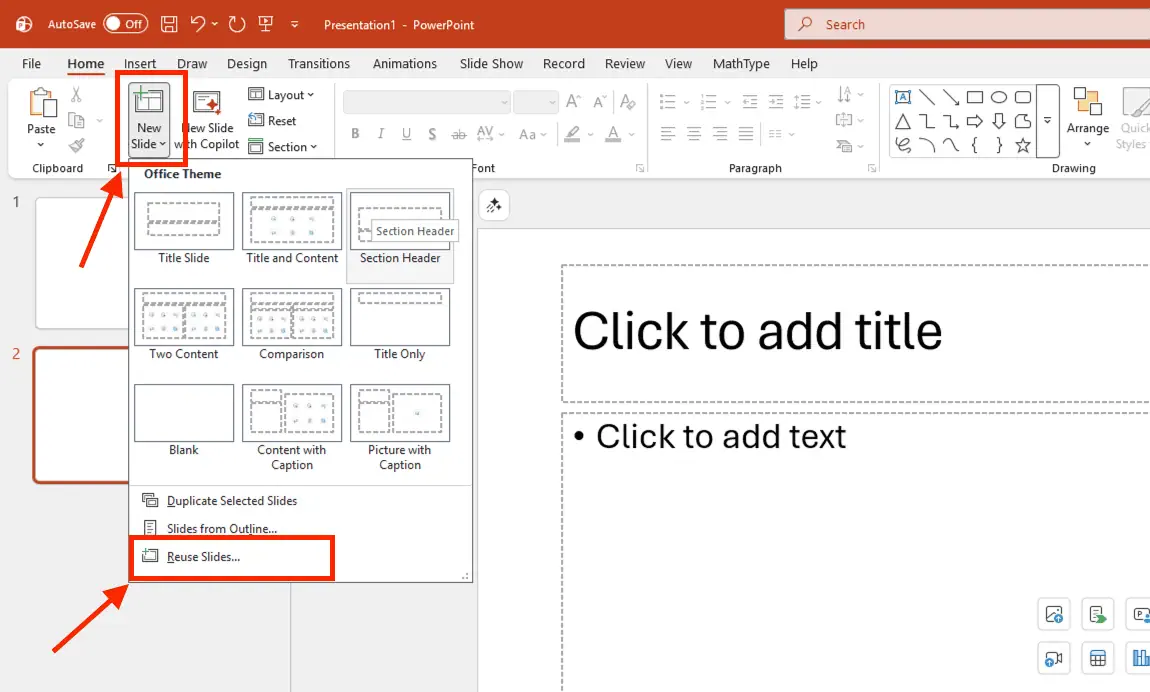Click the Copy icon
The height and width of the screenshot is (692, 1150).
pos(76,120)
